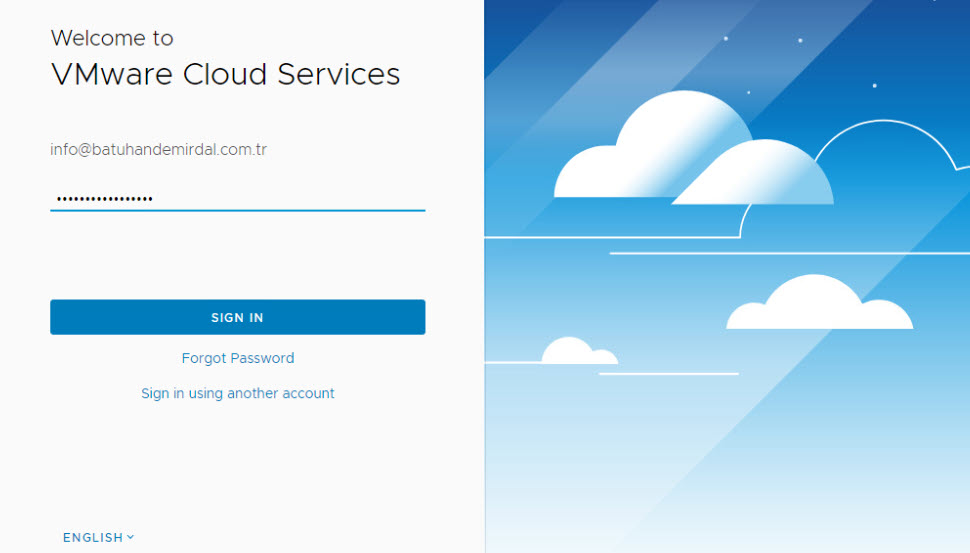Expand the ENGLISH language dropdown
The height and width of the screenshot is (553, 970).
coord(98,537)
